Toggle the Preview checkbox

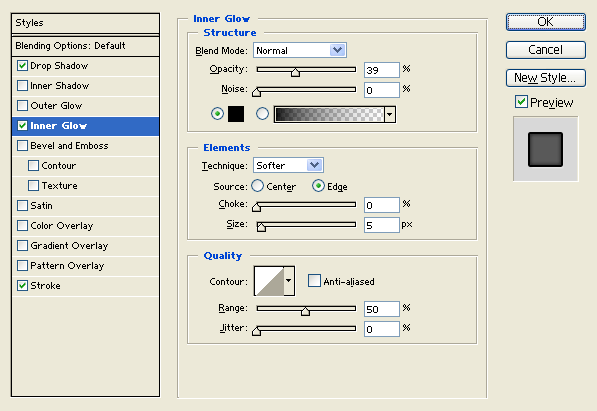click(521, 102)
